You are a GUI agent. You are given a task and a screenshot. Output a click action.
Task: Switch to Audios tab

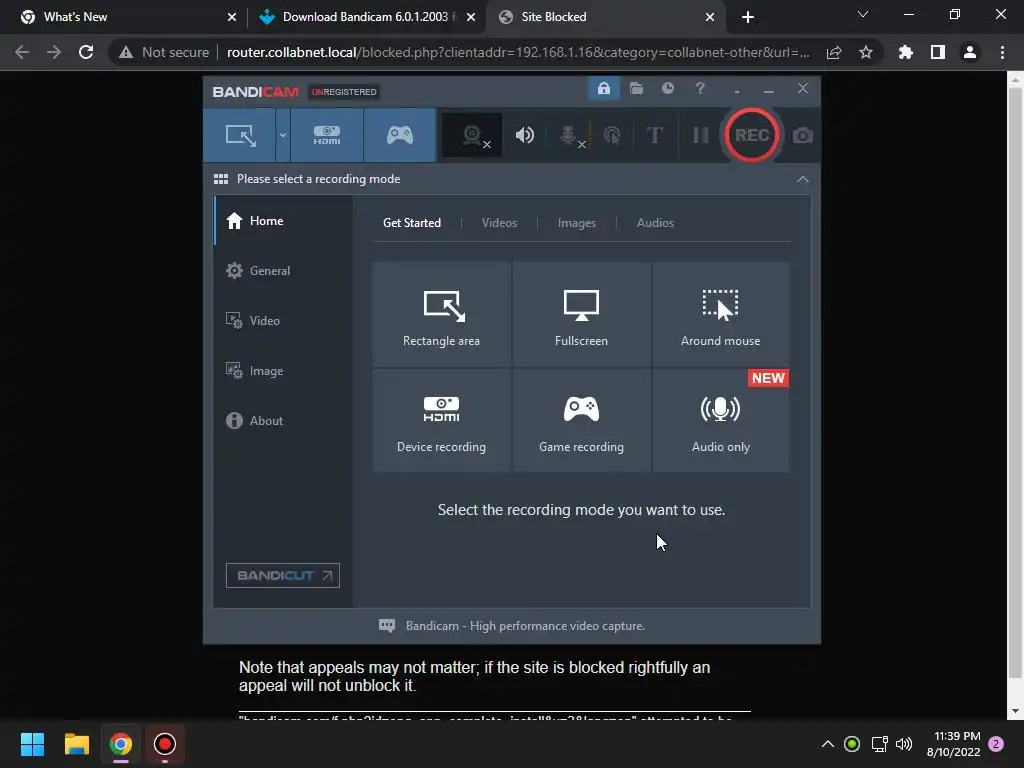point(655,223)
